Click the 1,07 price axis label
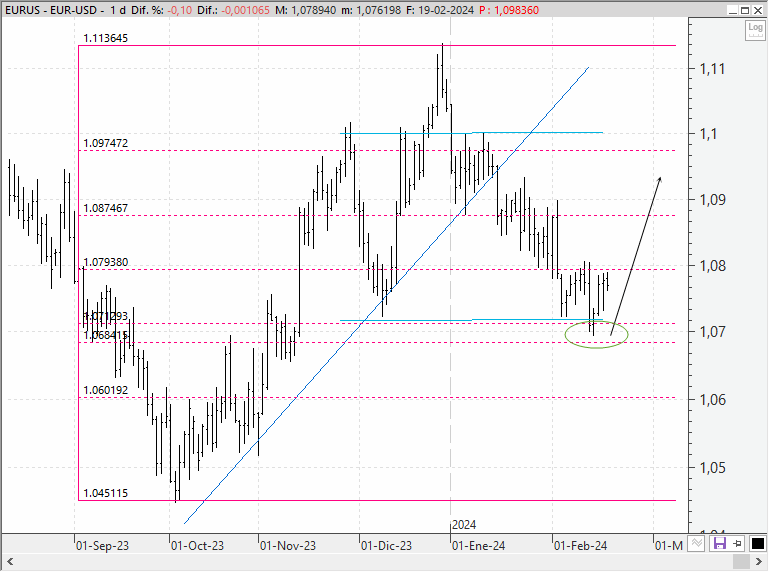 tap(713, 332)
